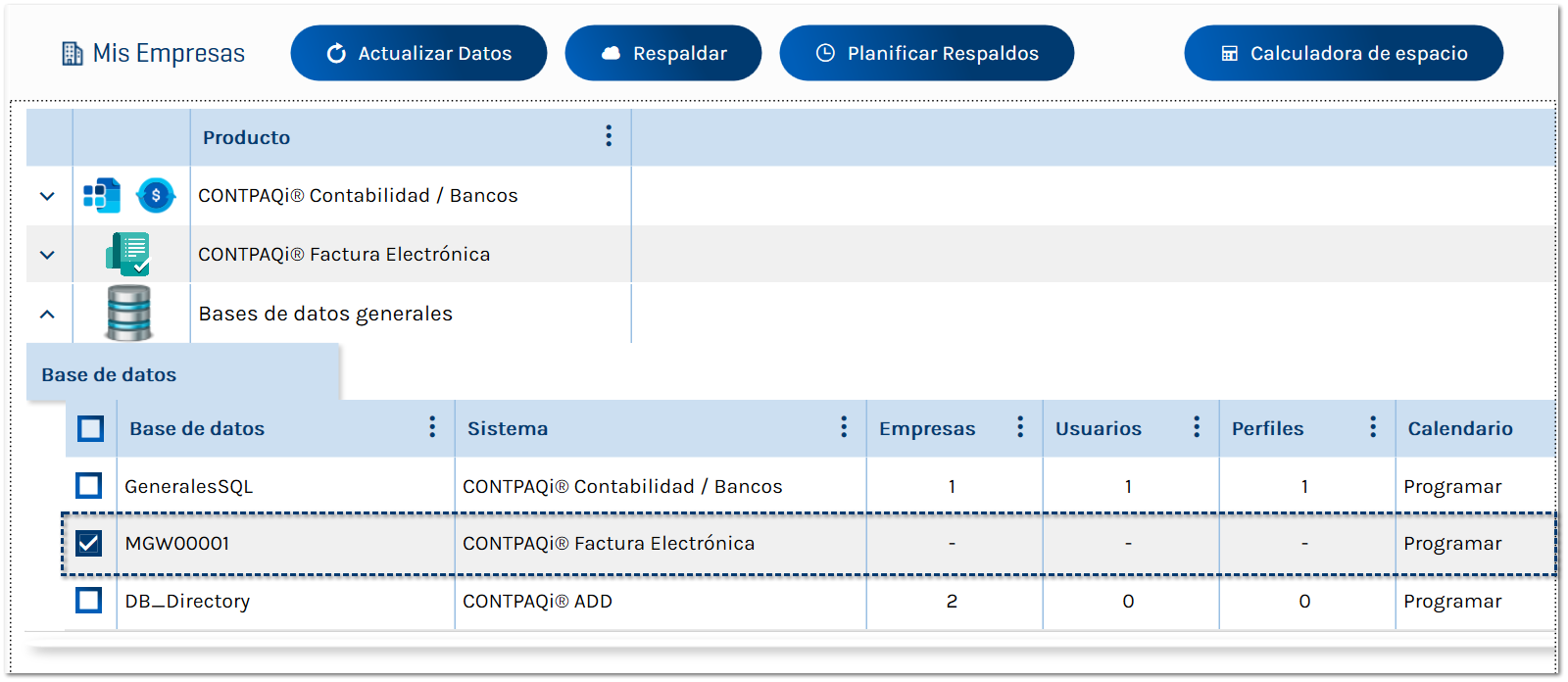Screen dimensions: 1568x682
Task: Click the refresh icon on Actualizar Datos
Action: pyautogui.click(x=337, y=53)
